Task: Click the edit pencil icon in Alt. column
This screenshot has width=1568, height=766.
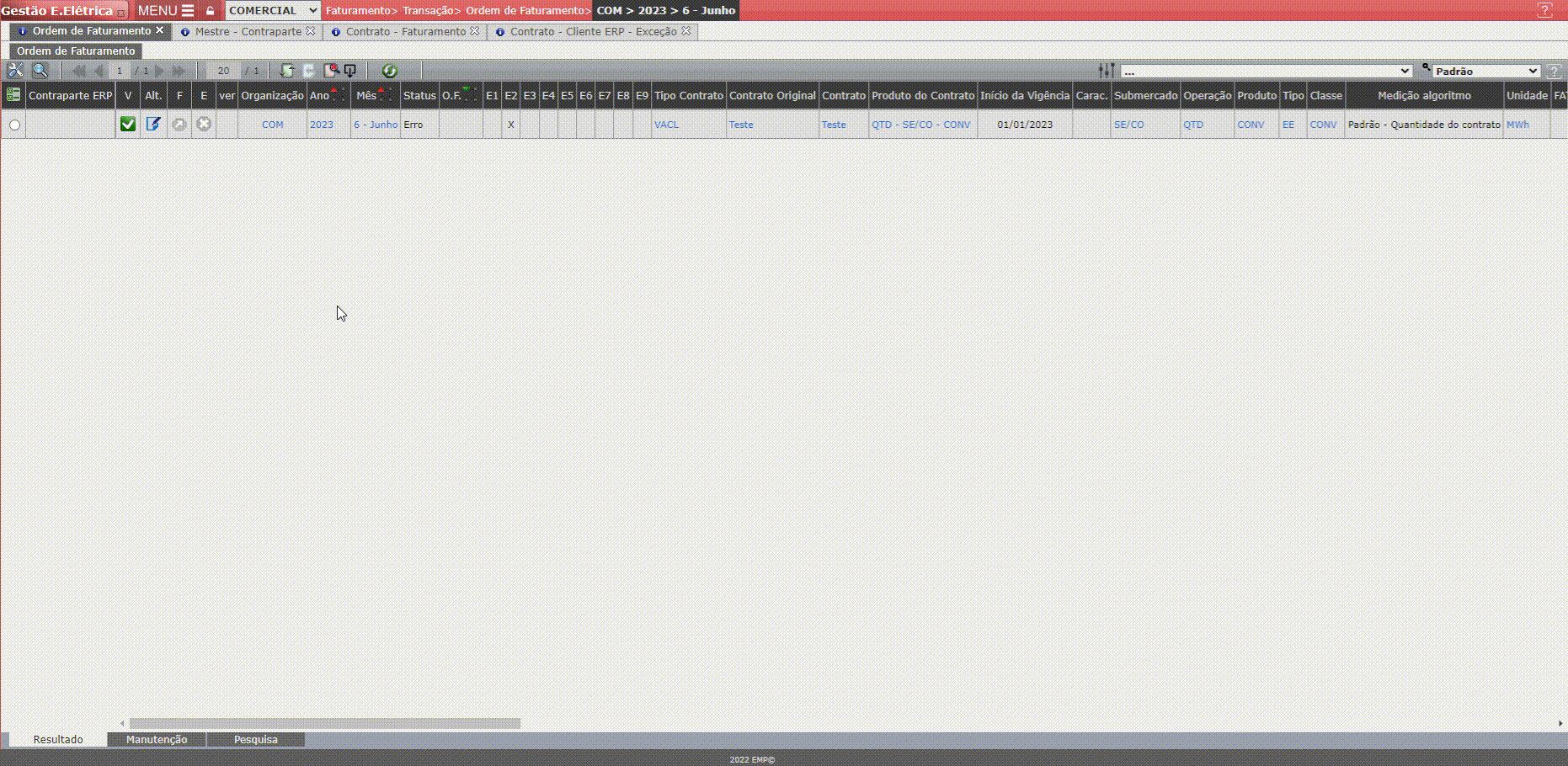Action: (x=153, y=125)
